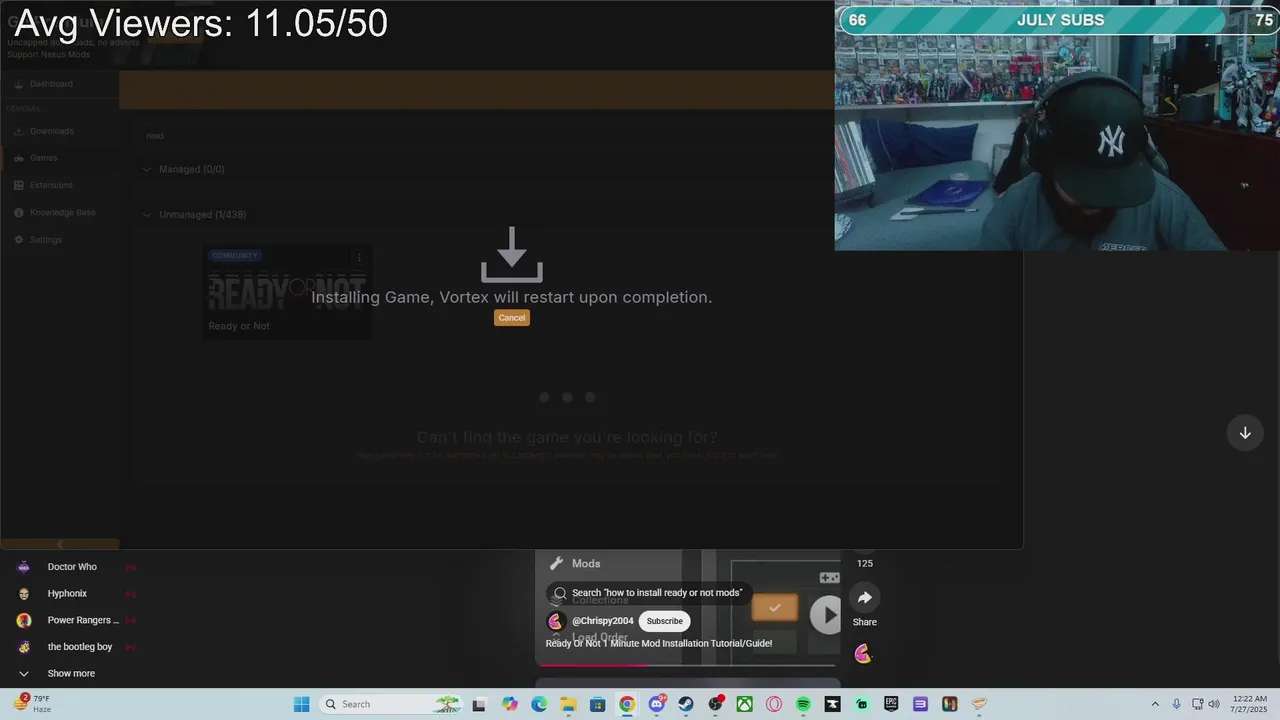Expand Show more subscriptions

coord(71,674)
